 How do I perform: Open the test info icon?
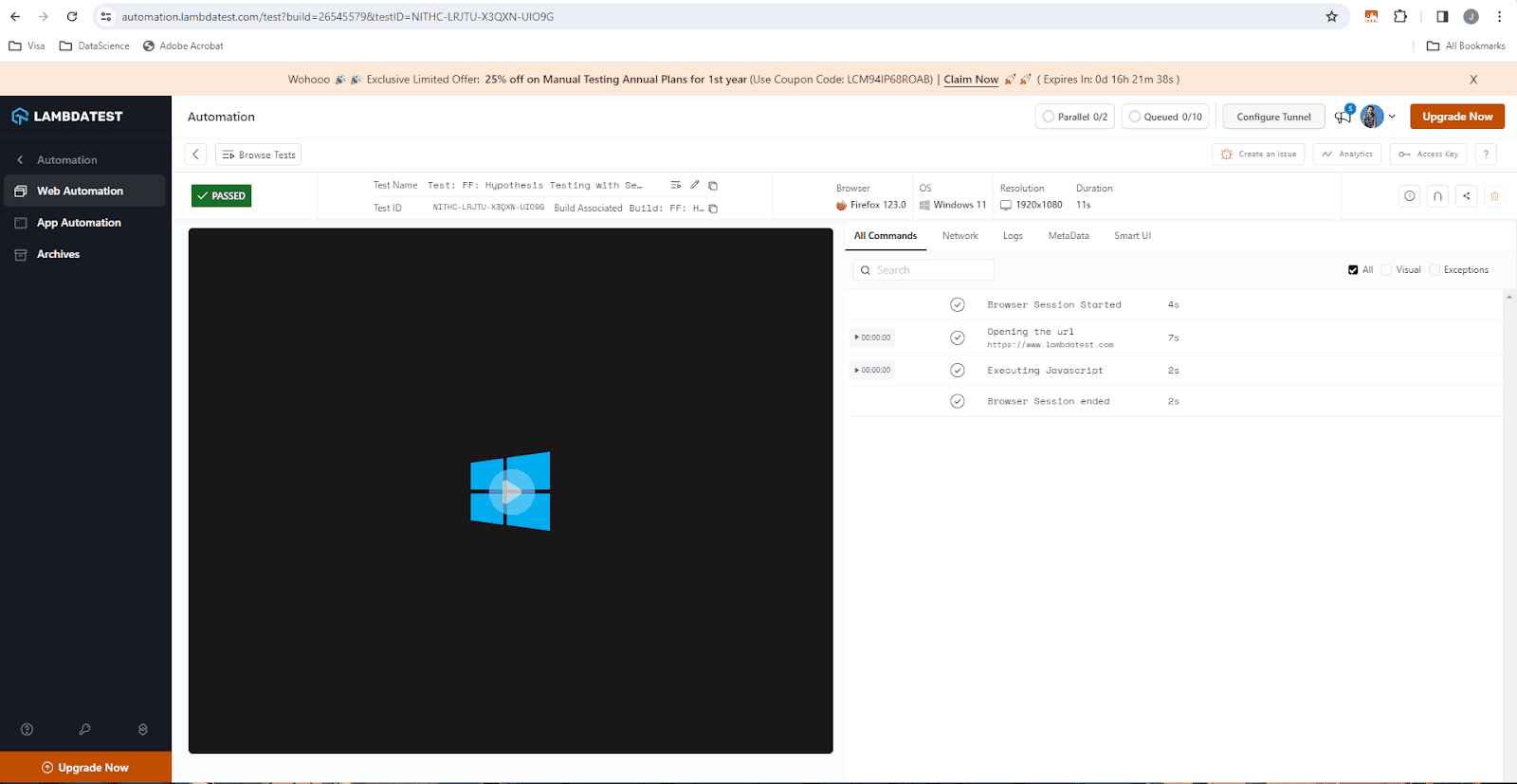pyautogui.click(x=1410, y=196)
